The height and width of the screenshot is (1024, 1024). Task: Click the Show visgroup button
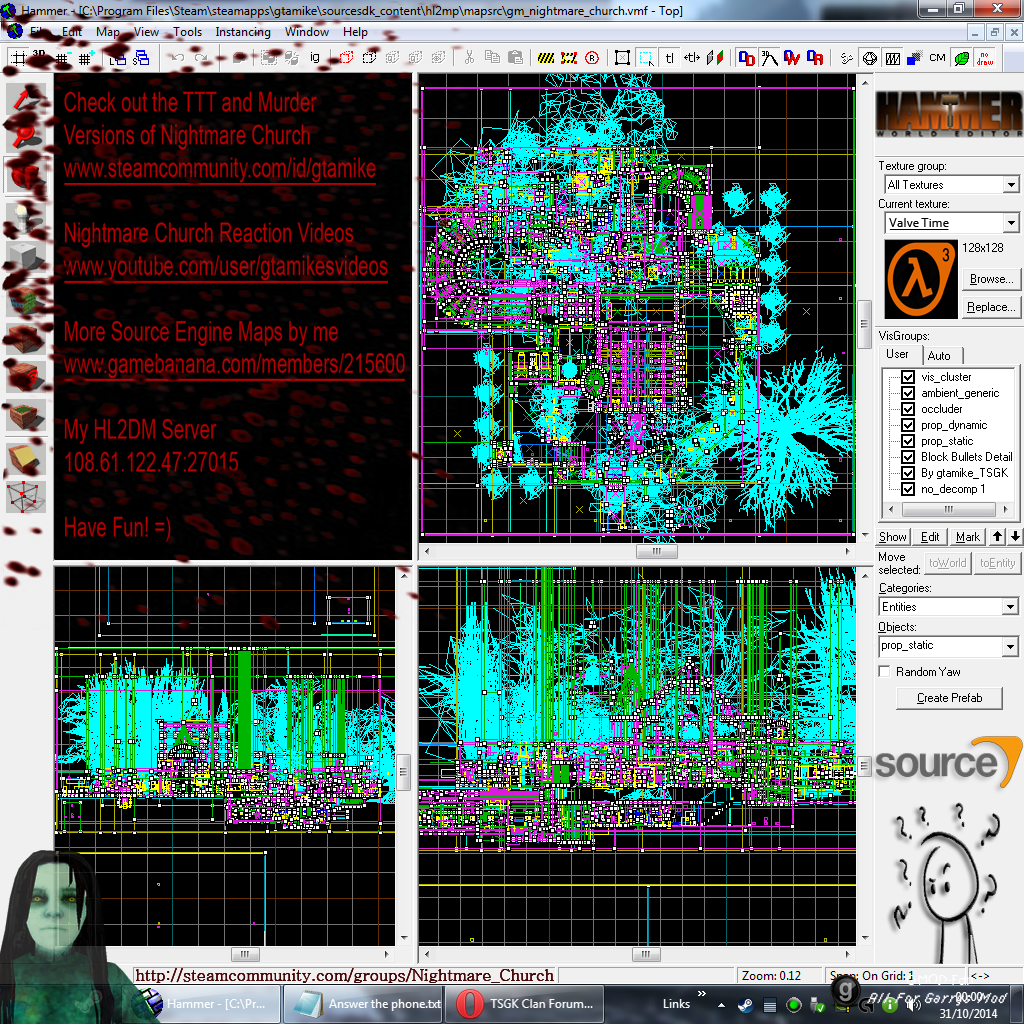pos(893,537)
